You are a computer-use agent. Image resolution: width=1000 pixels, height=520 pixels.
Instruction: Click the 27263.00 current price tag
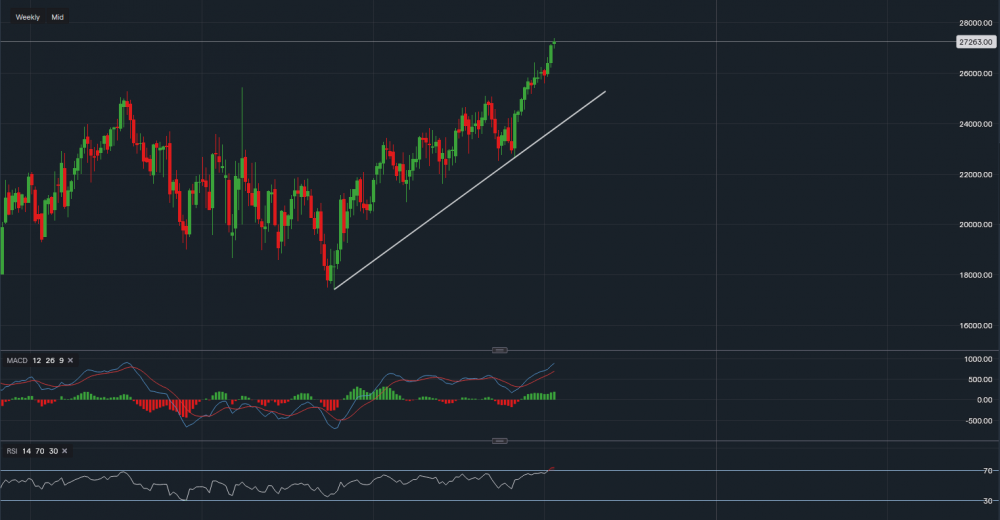point(974,42)
